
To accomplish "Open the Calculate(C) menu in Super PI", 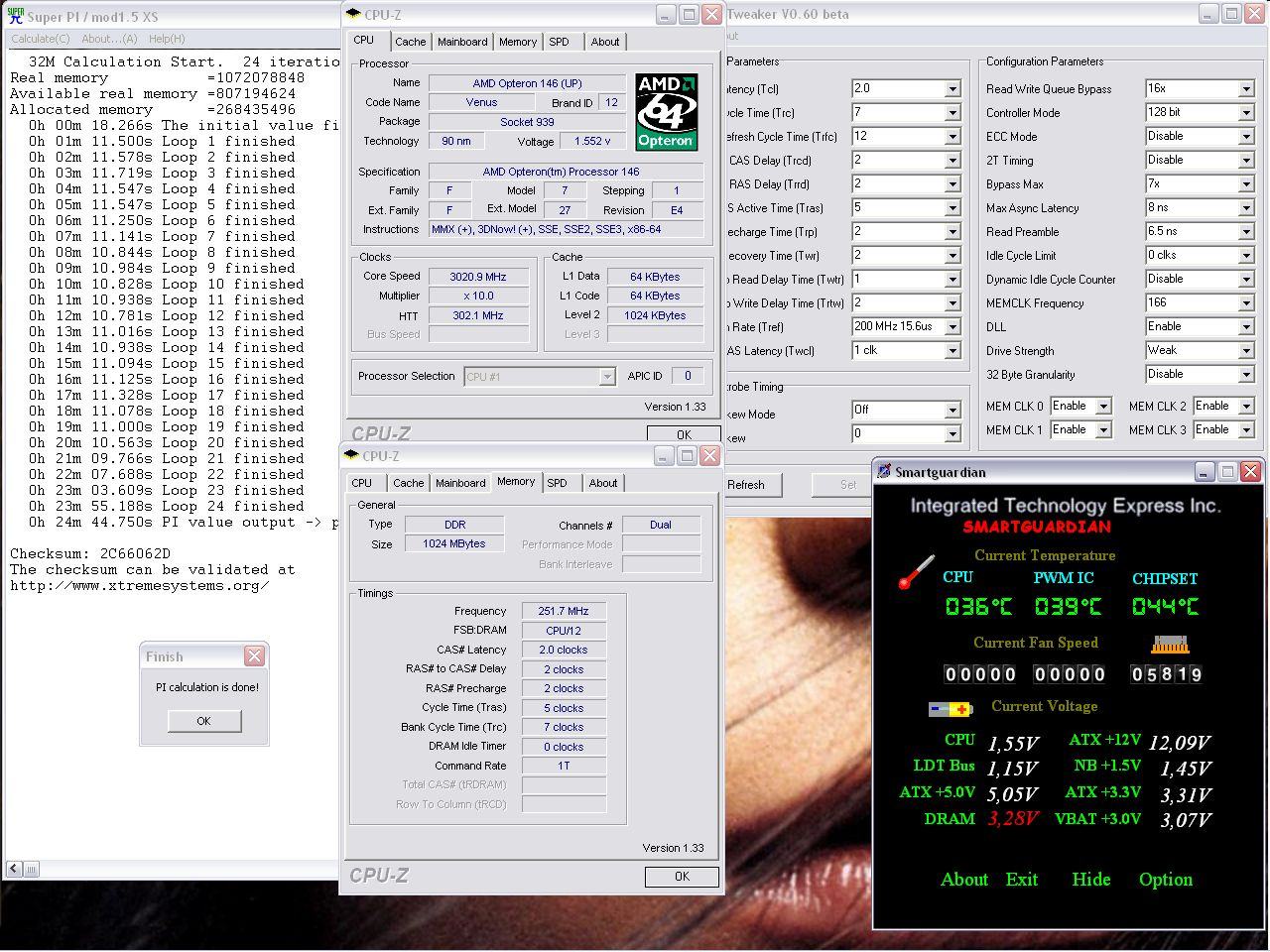I will (41, 39).
